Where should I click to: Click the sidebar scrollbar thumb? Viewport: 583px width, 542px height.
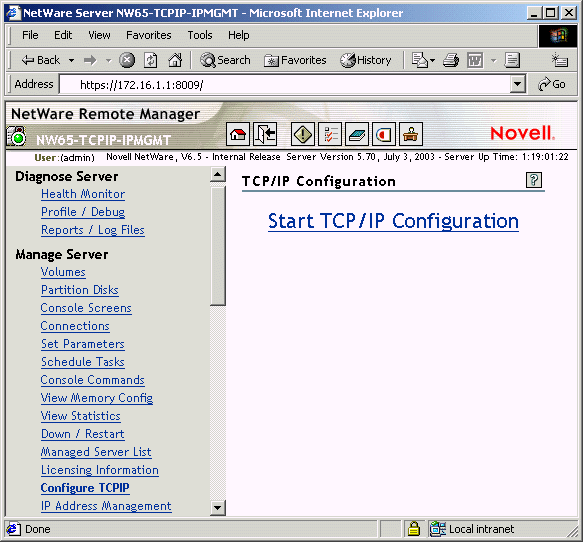pos(218,246)
